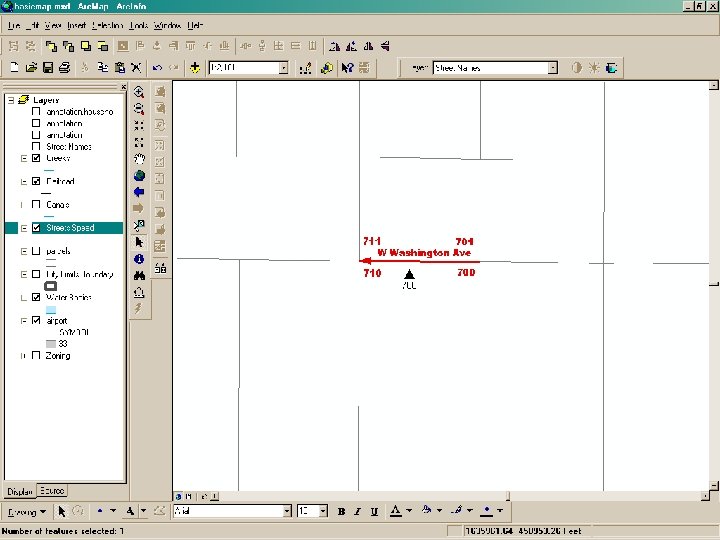Screen dimensions: 720x540
Task: Select the Zoom In tool
Action: 139,92
